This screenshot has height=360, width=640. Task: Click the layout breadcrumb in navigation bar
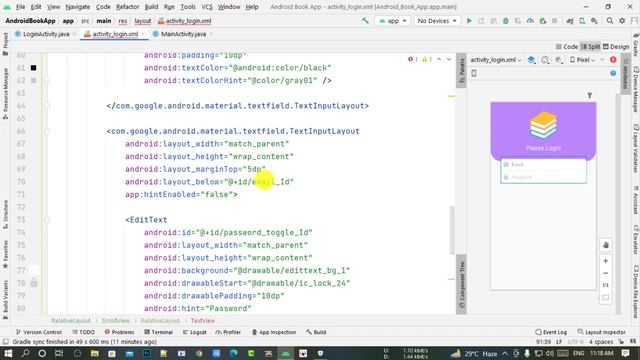coord(142,21)
